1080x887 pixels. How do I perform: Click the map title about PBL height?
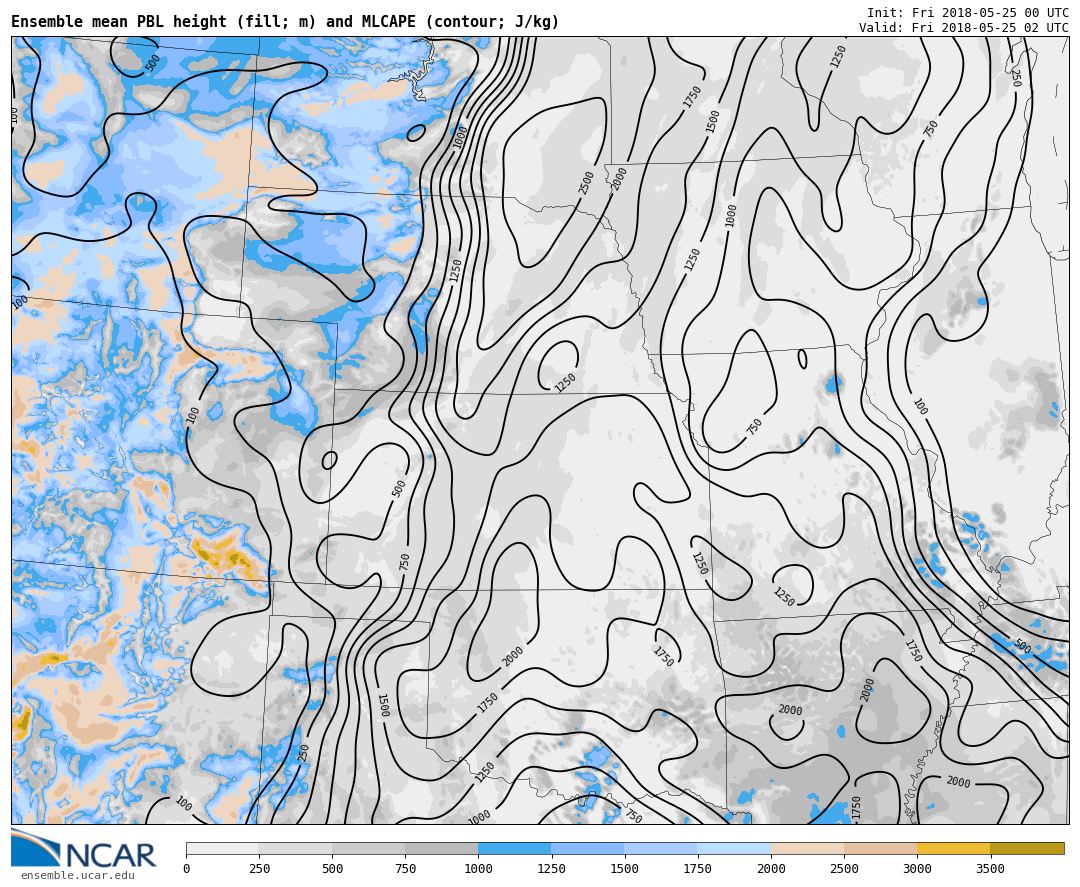click(x=285, y=22)
